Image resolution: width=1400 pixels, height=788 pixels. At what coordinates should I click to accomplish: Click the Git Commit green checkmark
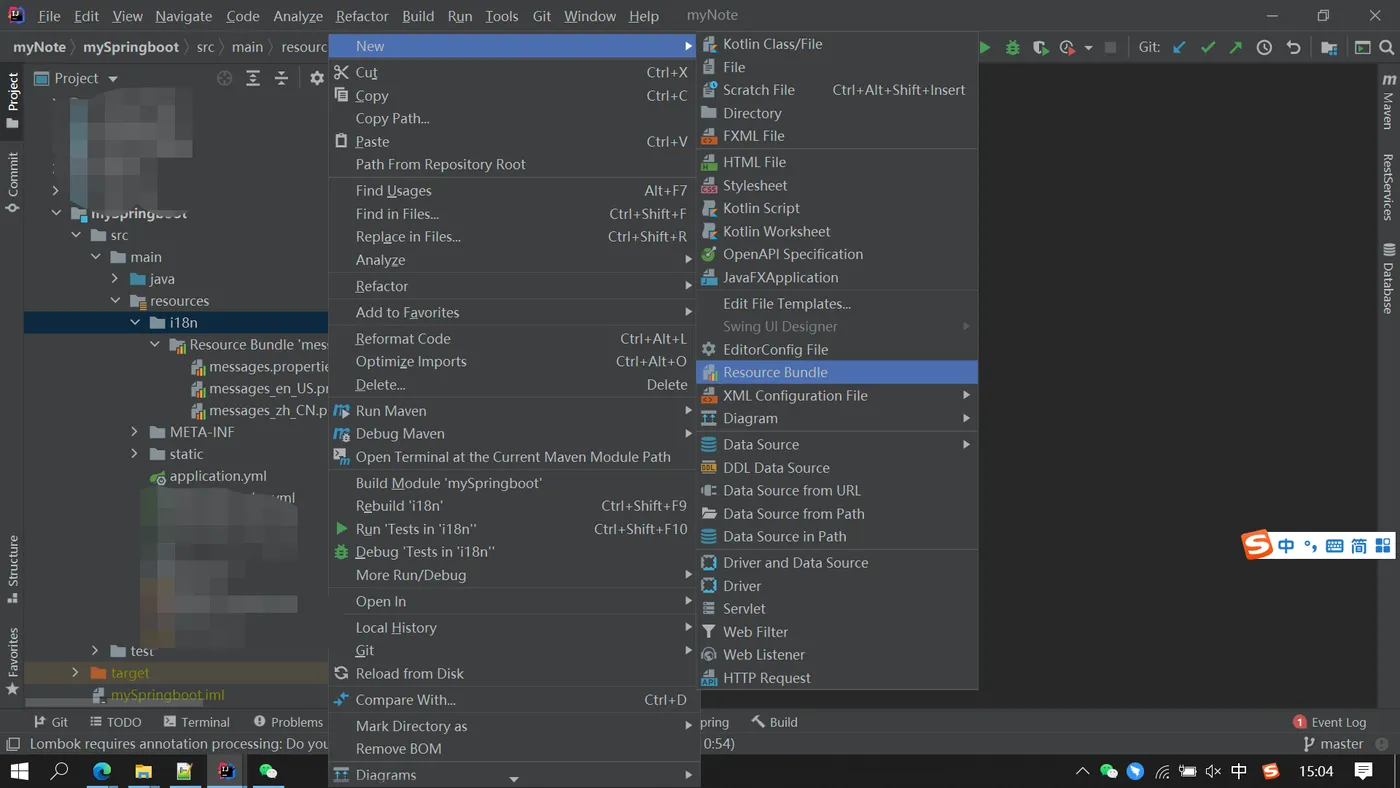(x=1208, y=47)
